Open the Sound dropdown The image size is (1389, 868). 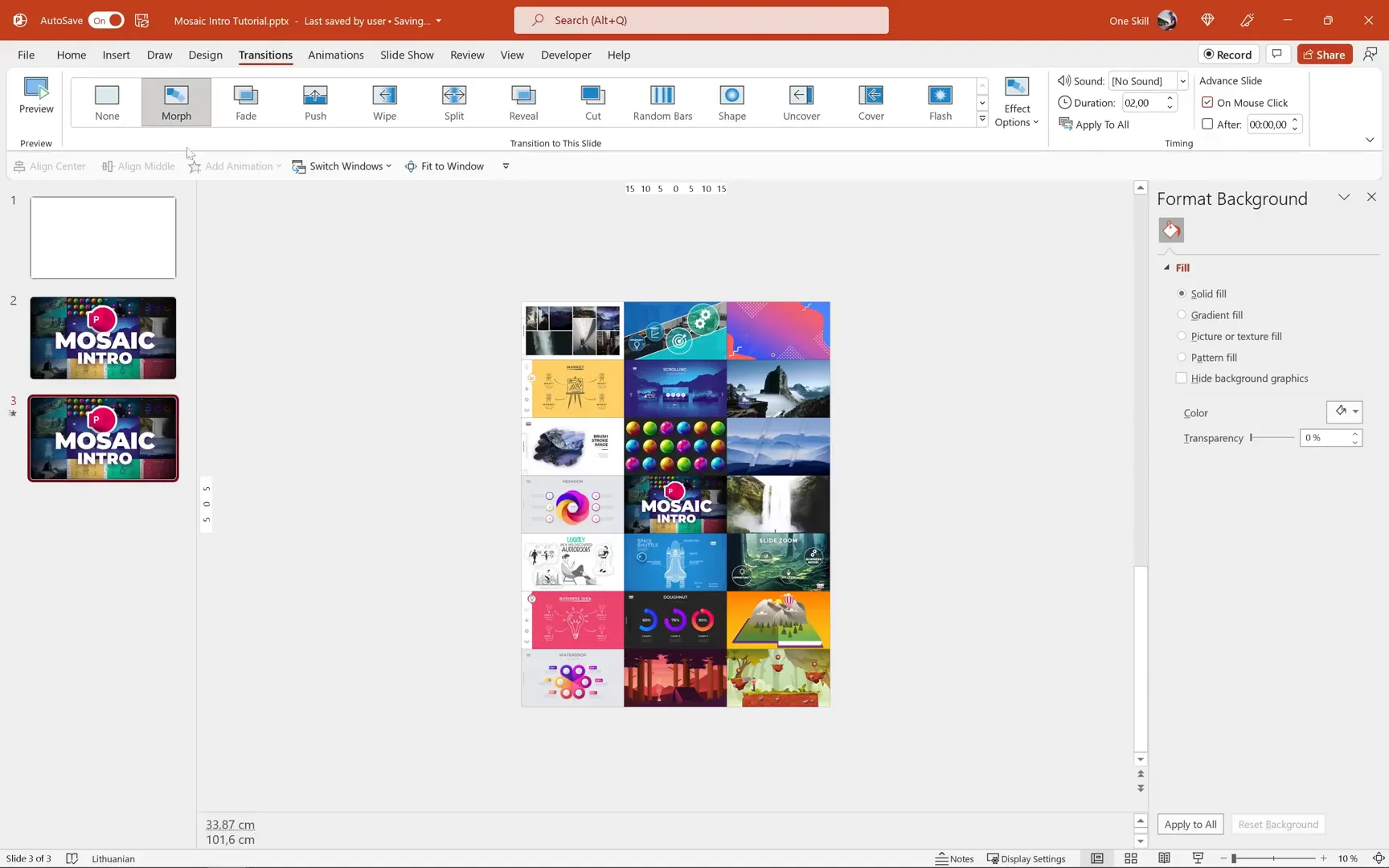click(1182, 80)
